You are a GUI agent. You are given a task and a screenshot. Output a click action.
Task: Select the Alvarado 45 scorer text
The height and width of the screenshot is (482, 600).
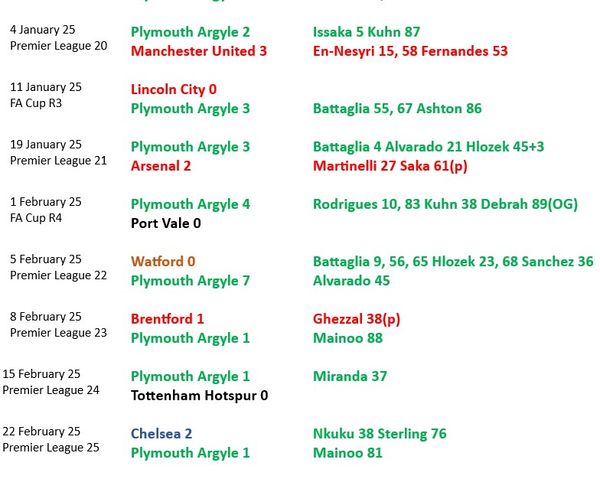coord(351,280)
